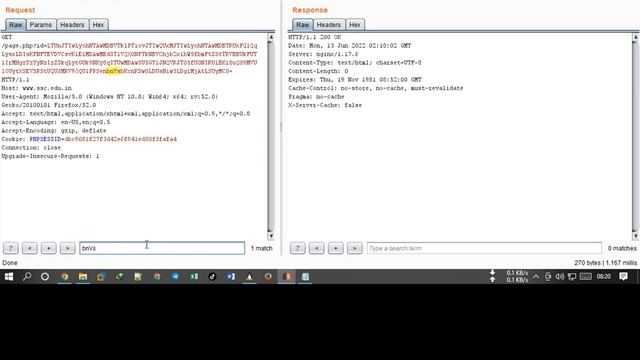Click the request pane scroll-down arrow
Image resolution: width=640 pixels, height=360 pixels.
(x=271, y=236)
